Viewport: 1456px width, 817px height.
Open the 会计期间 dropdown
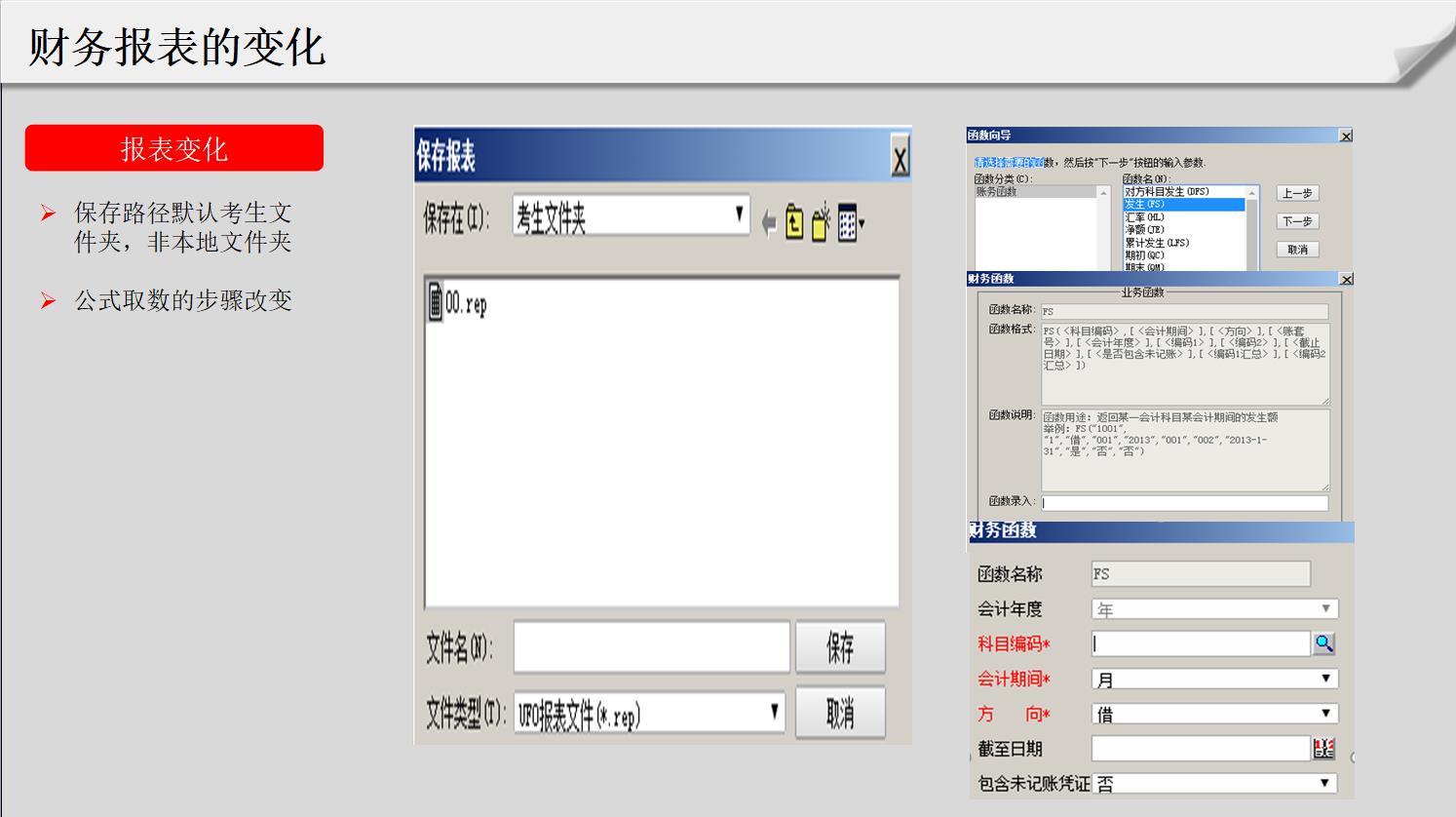1325,679
